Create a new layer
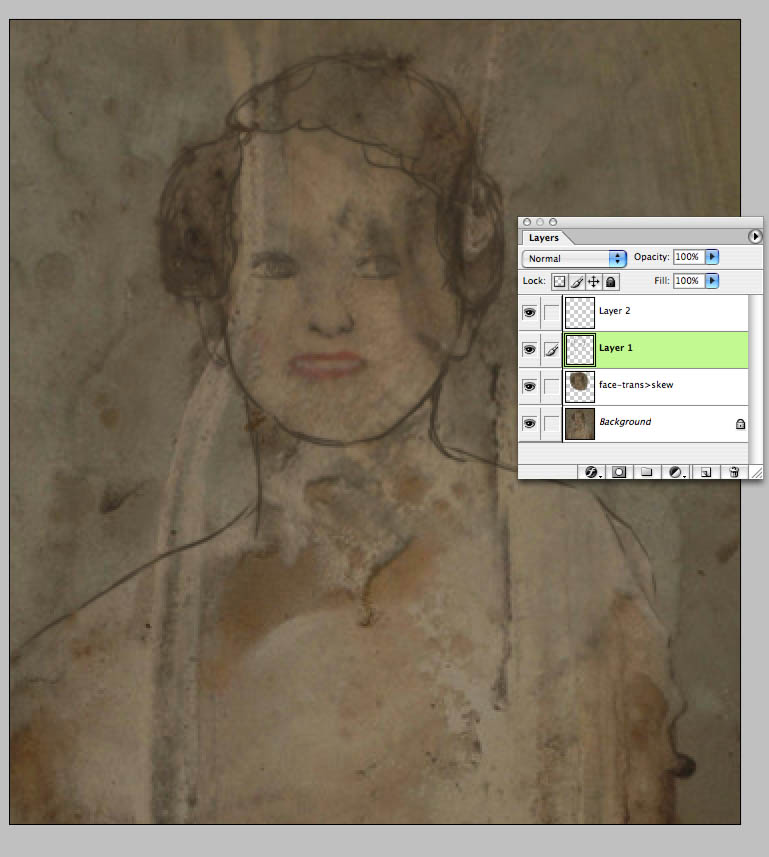This screenshot has width=769, height=857. 706,472
